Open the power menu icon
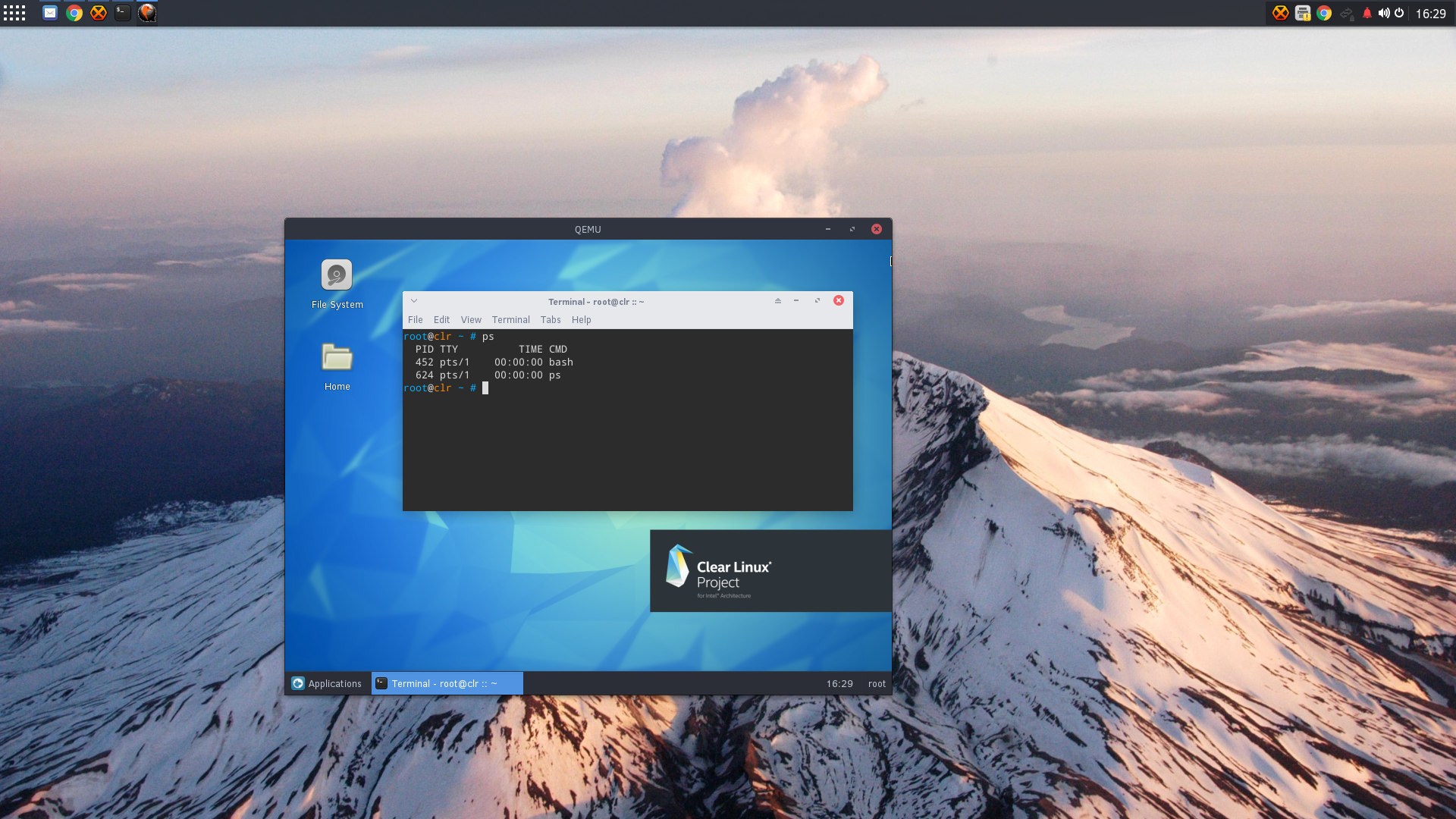Viewport: 1456px width, 819px height. [x=1399, y=13]
